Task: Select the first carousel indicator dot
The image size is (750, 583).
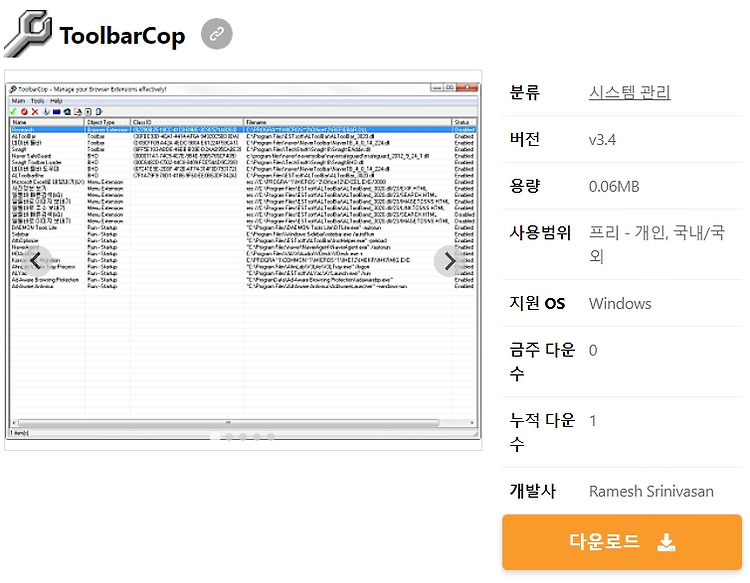Action: click(x=215, y=436)
